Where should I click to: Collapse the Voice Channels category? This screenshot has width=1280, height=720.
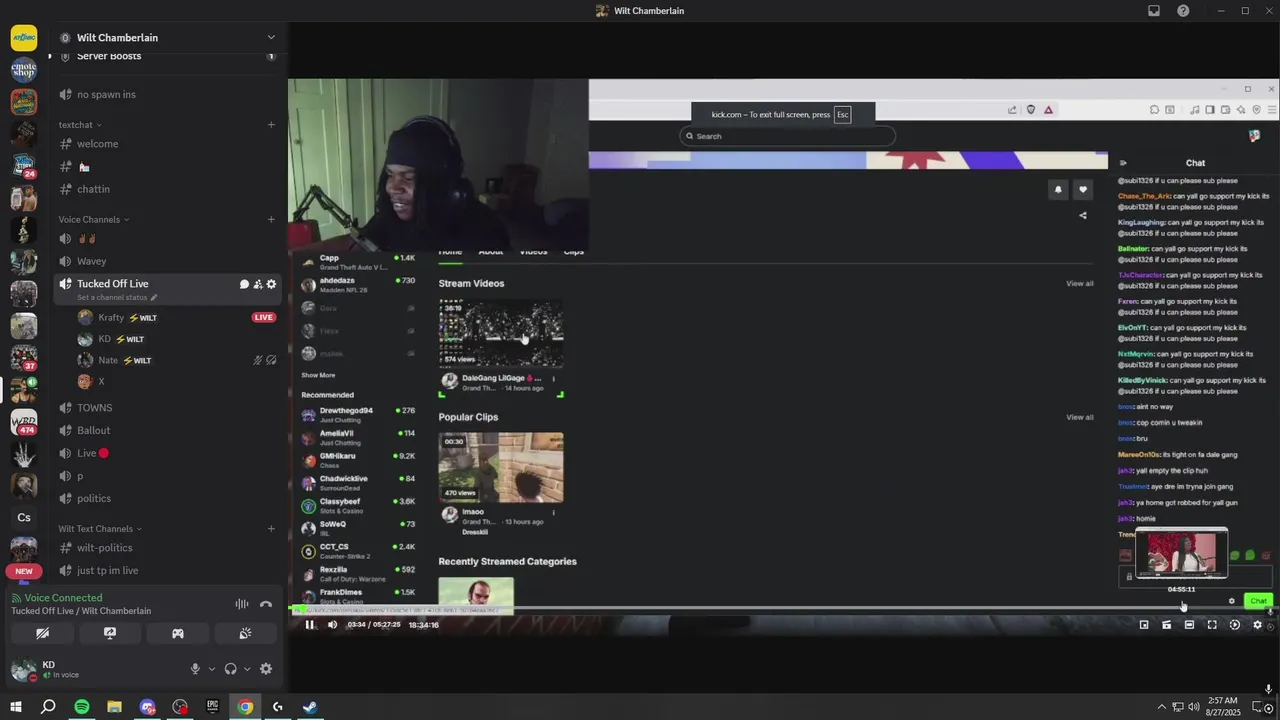pyautogui.click(x=94, y=219)
